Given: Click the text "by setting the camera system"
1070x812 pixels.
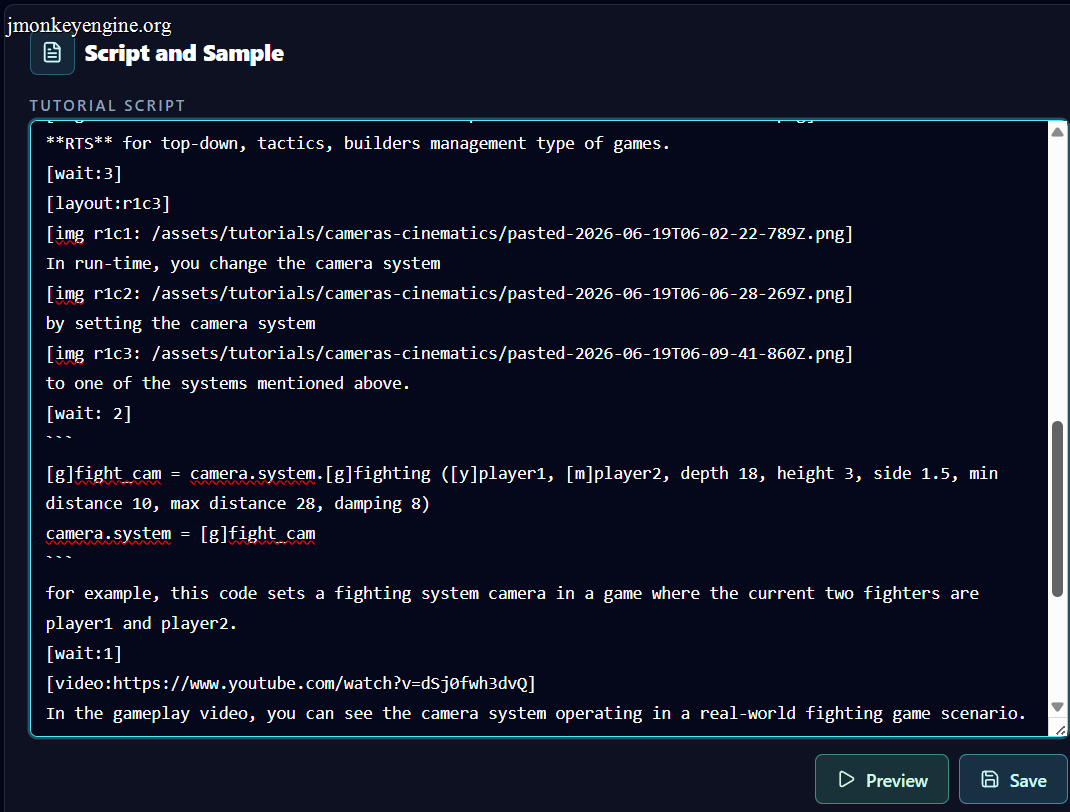Looking at the screenshot, I should (x=181, y=323).
